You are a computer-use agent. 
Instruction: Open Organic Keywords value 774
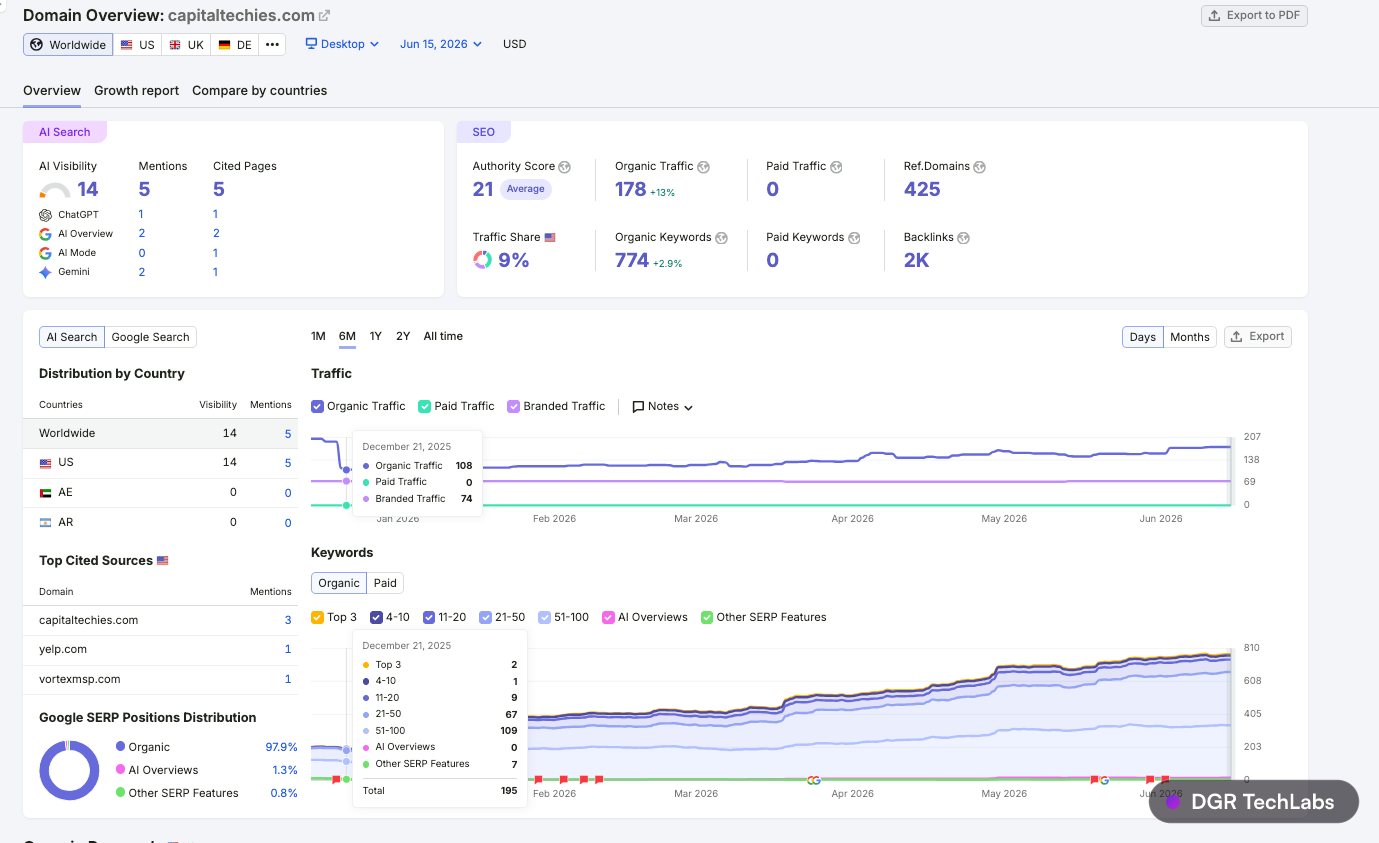(x=632, y=260)
